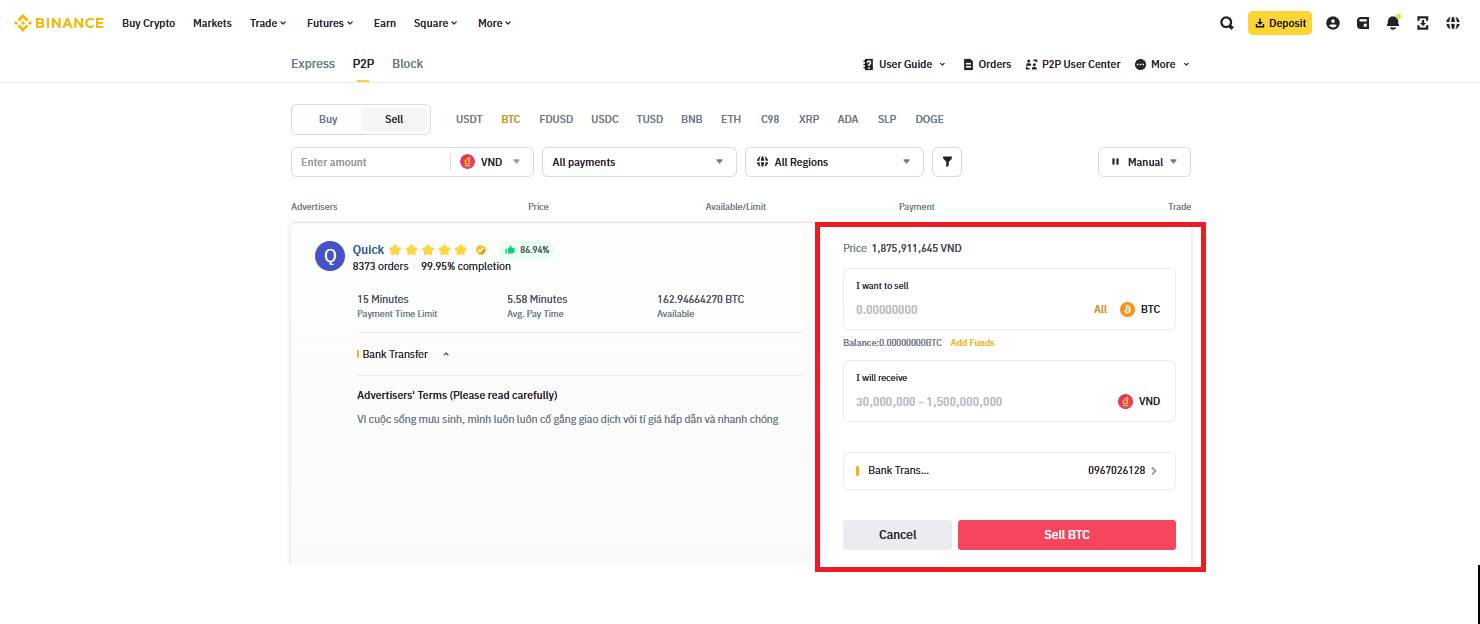The height and width of the screenshot is (624, 1480).
Task: Click the download app QR icon
Action: [x=1423, y=23]
